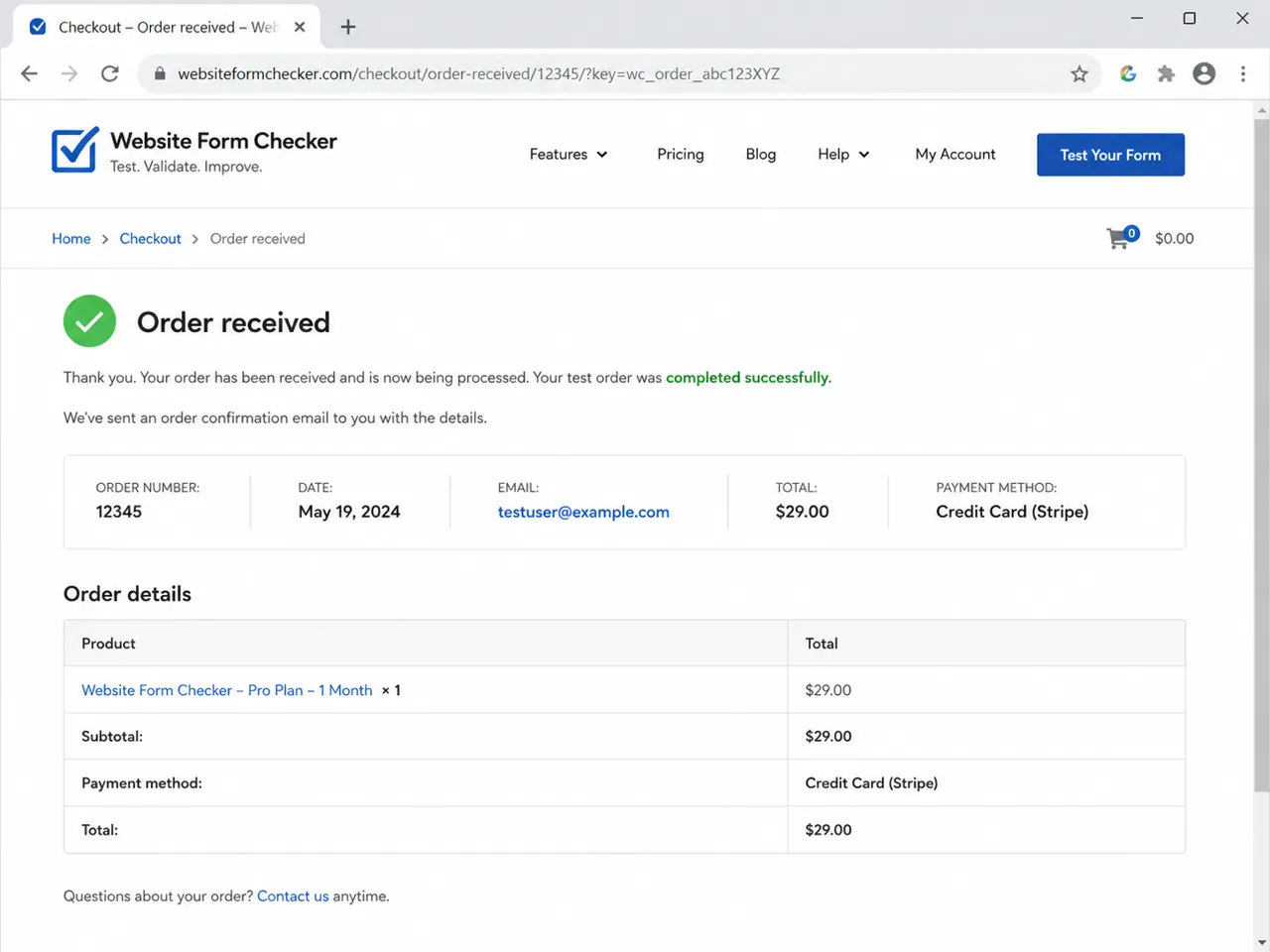Minimize the browser window
Image resolution: width=1270 pixels, height=952 pixels.
tap(1137, 18)
